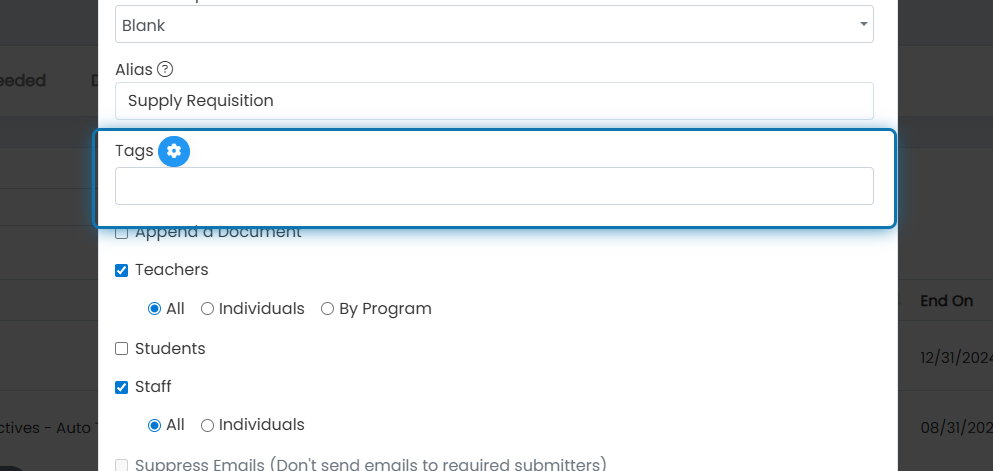Choose Individuals radio under Teachers
This screenshot has height=471, width=993.
pos(207,309)
